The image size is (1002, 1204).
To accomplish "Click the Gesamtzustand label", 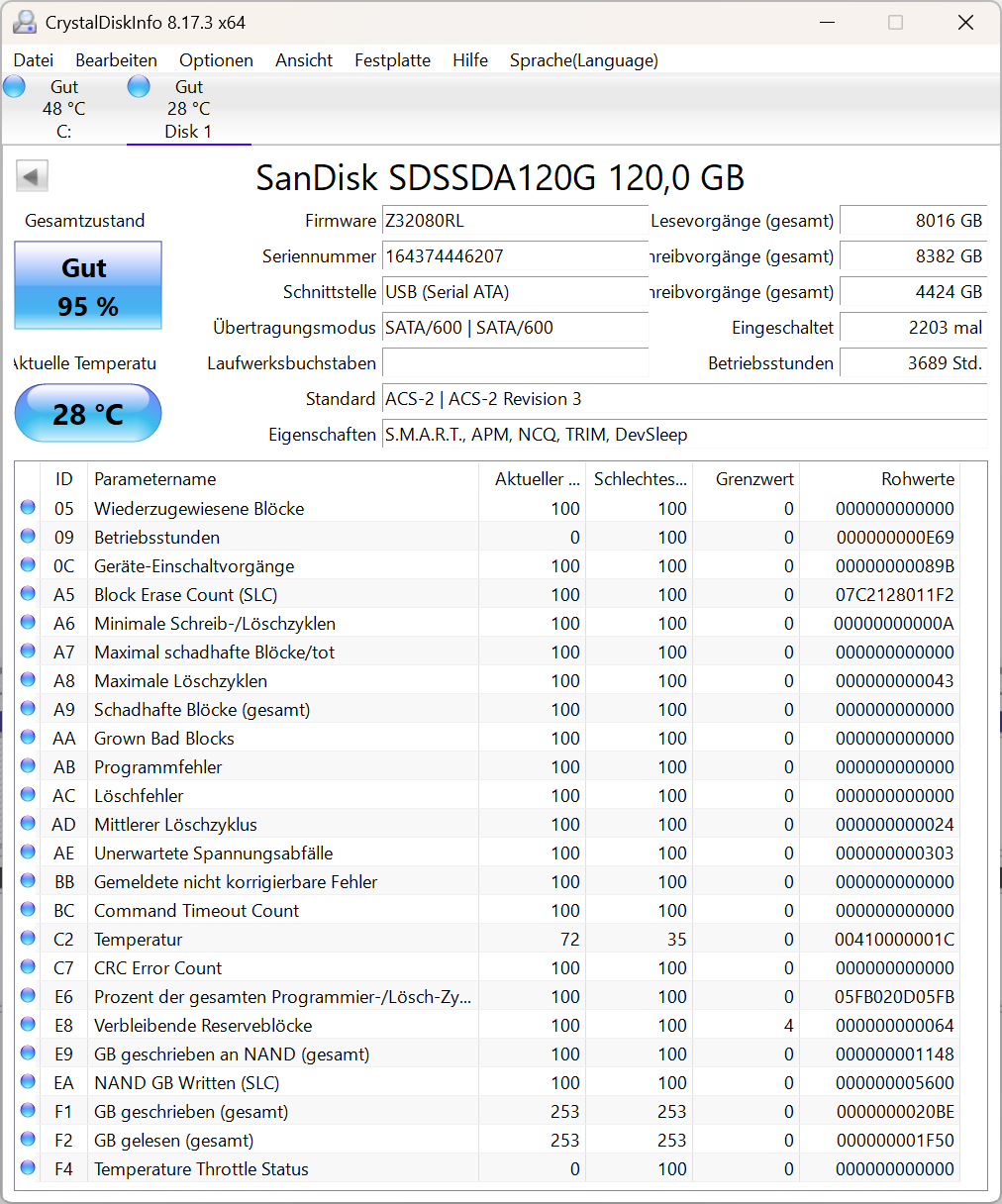I will (85, 221).
